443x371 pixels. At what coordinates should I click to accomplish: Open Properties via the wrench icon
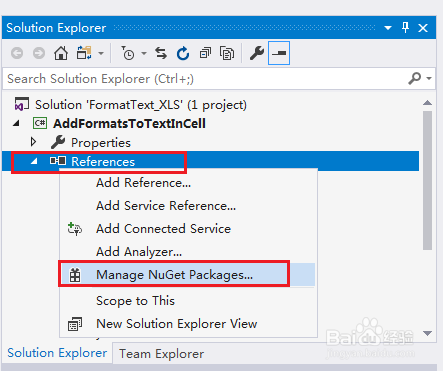(257, 53)
